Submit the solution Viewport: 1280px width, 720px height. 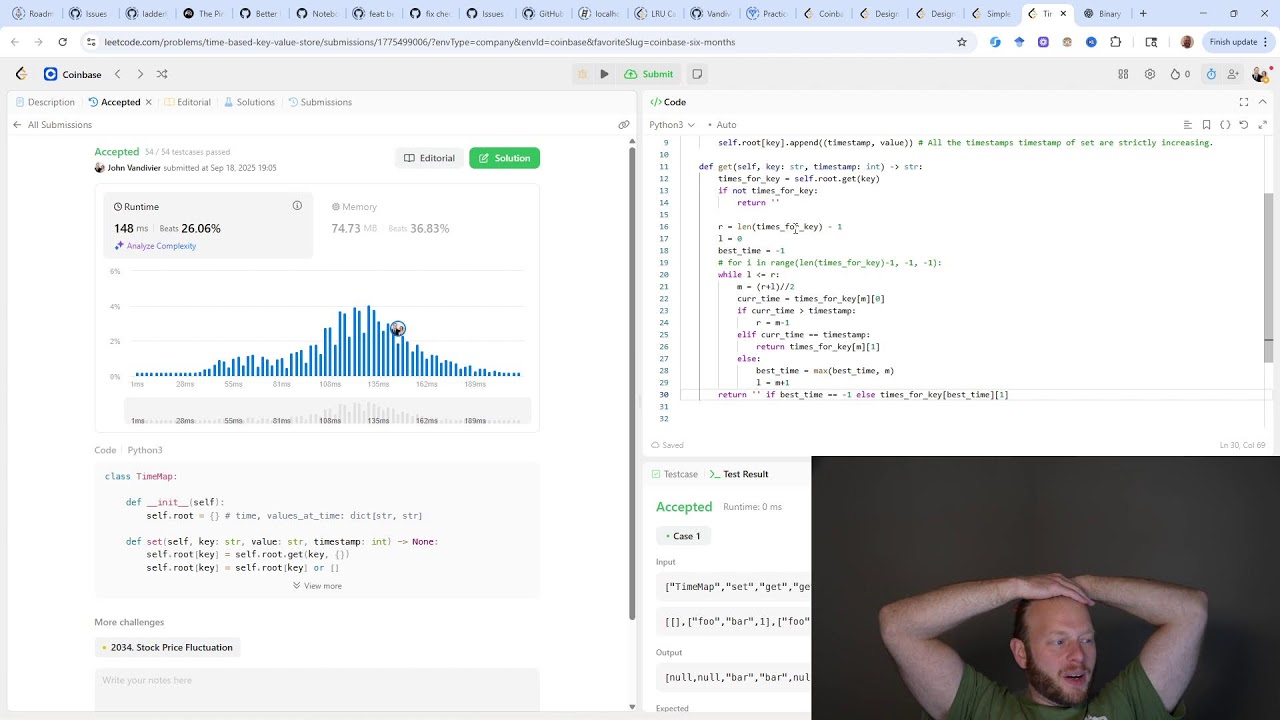pos(648,74)
